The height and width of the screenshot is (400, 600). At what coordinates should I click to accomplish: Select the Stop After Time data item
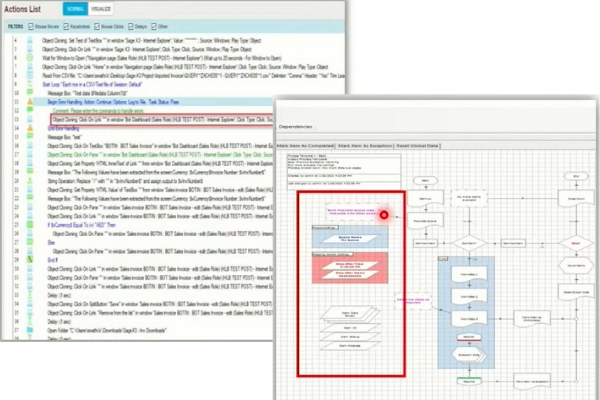350,265
